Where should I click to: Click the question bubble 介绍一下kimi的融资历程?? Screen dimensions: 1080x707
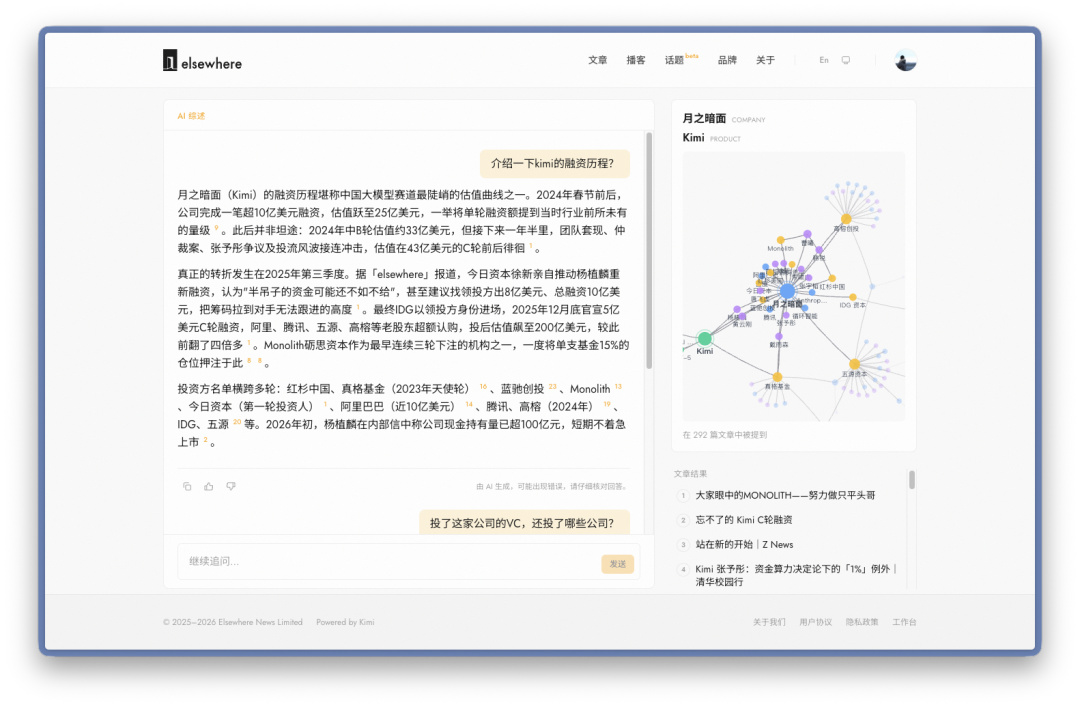(x=554, y=163)
